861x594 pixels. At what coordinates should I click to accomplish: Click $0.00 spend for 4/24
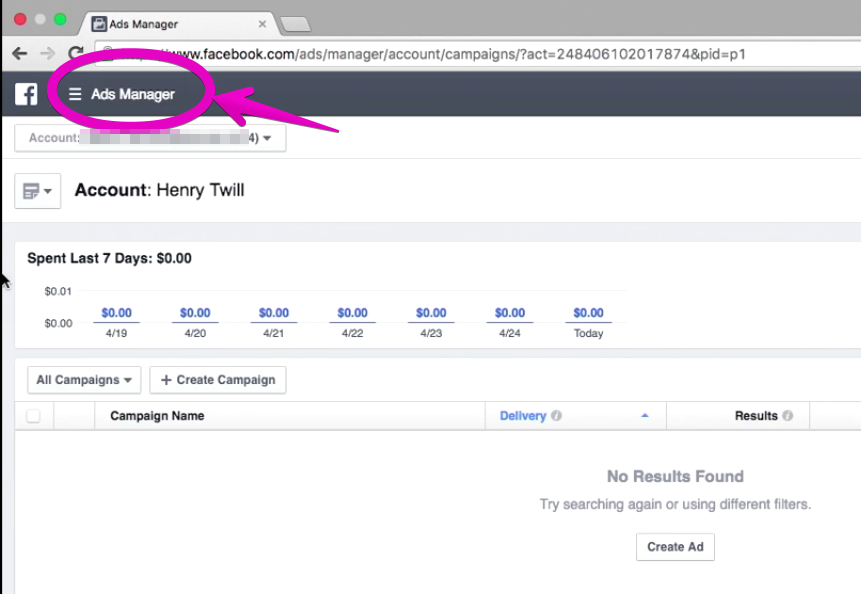click(510, 313)
